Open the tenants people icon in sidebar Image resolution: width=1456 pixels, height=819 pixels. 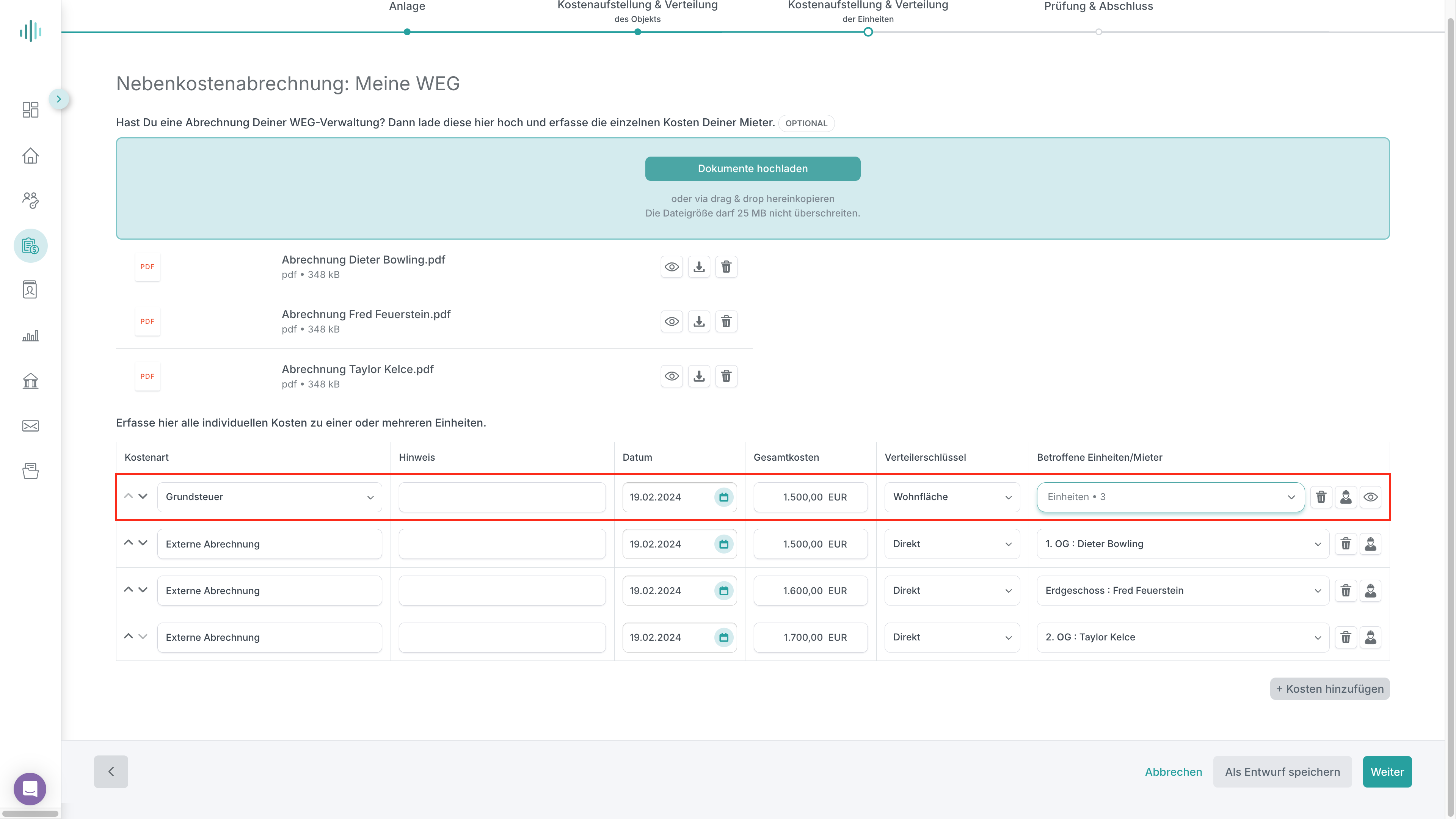[30, 200]
